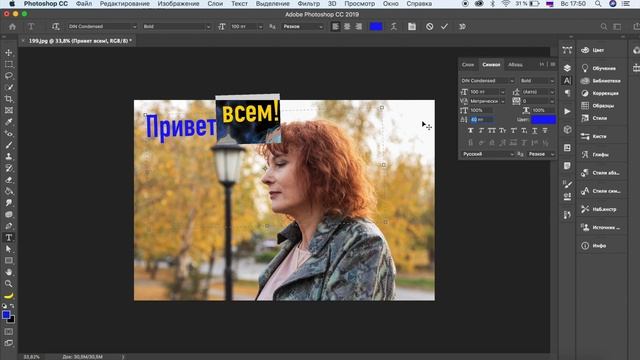Open search magnifier in options bar
640x360 pixels.
coord(604,27)
